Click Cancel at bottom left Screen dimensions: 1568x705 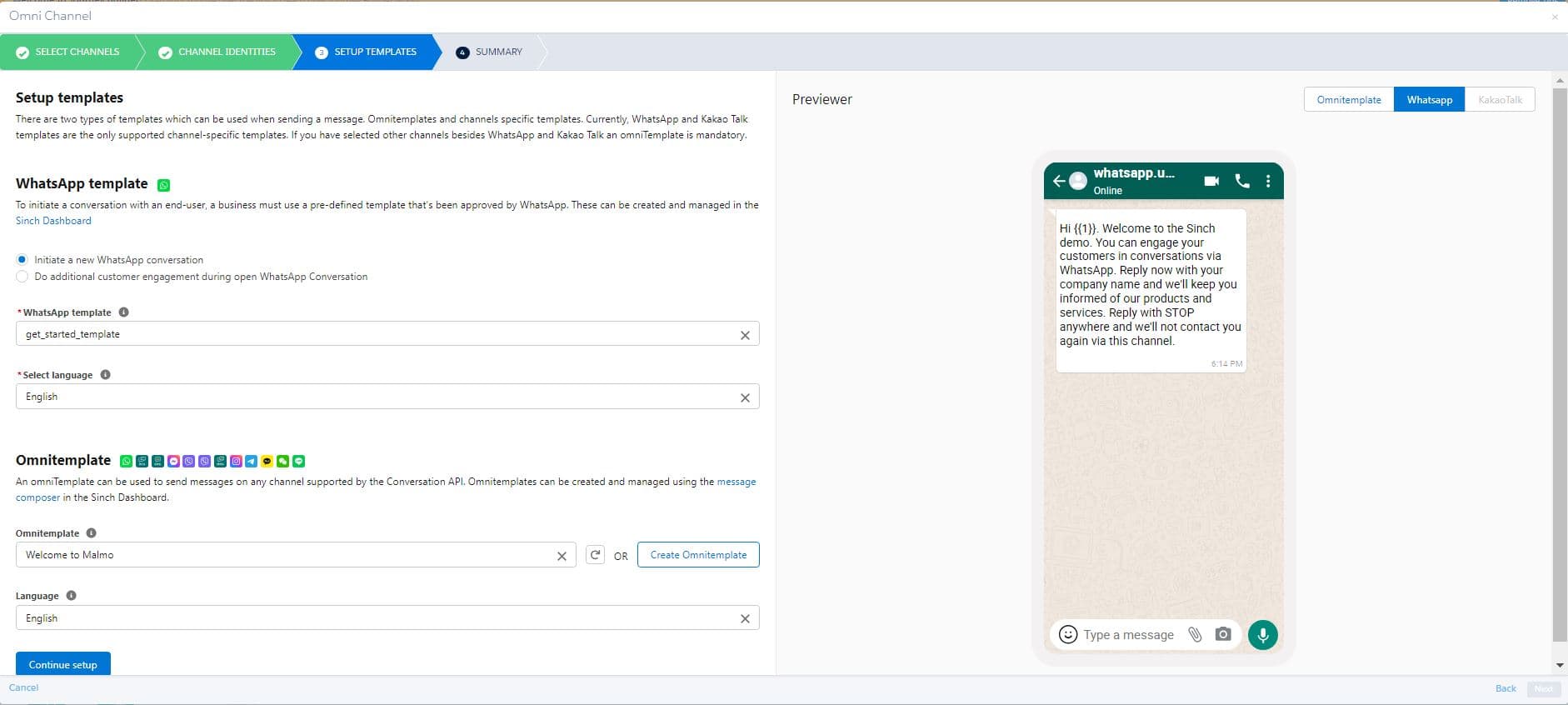click(x=23, y=688)
